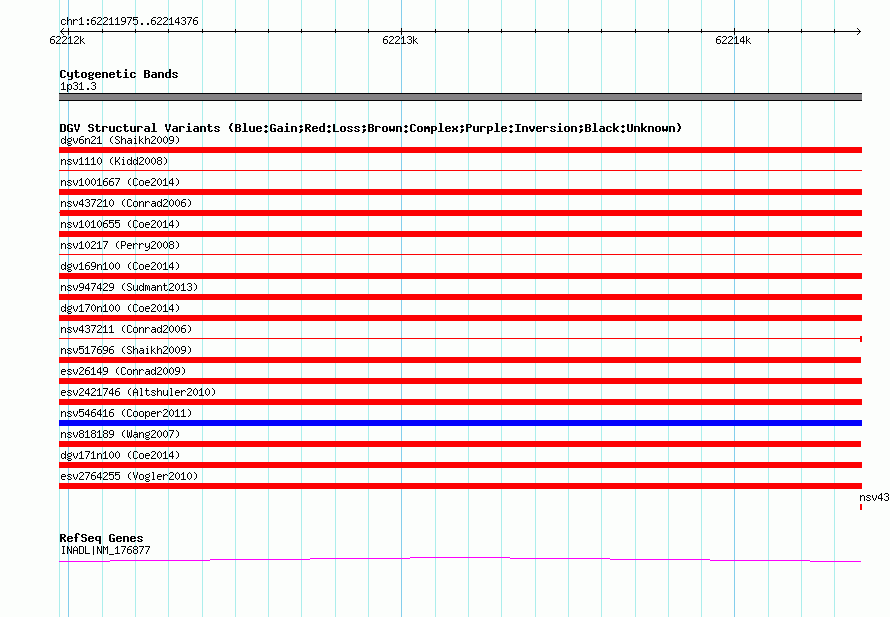Click the blue gain bar for nsv546416
890x617 pixels.
click(x=460, y=423)
